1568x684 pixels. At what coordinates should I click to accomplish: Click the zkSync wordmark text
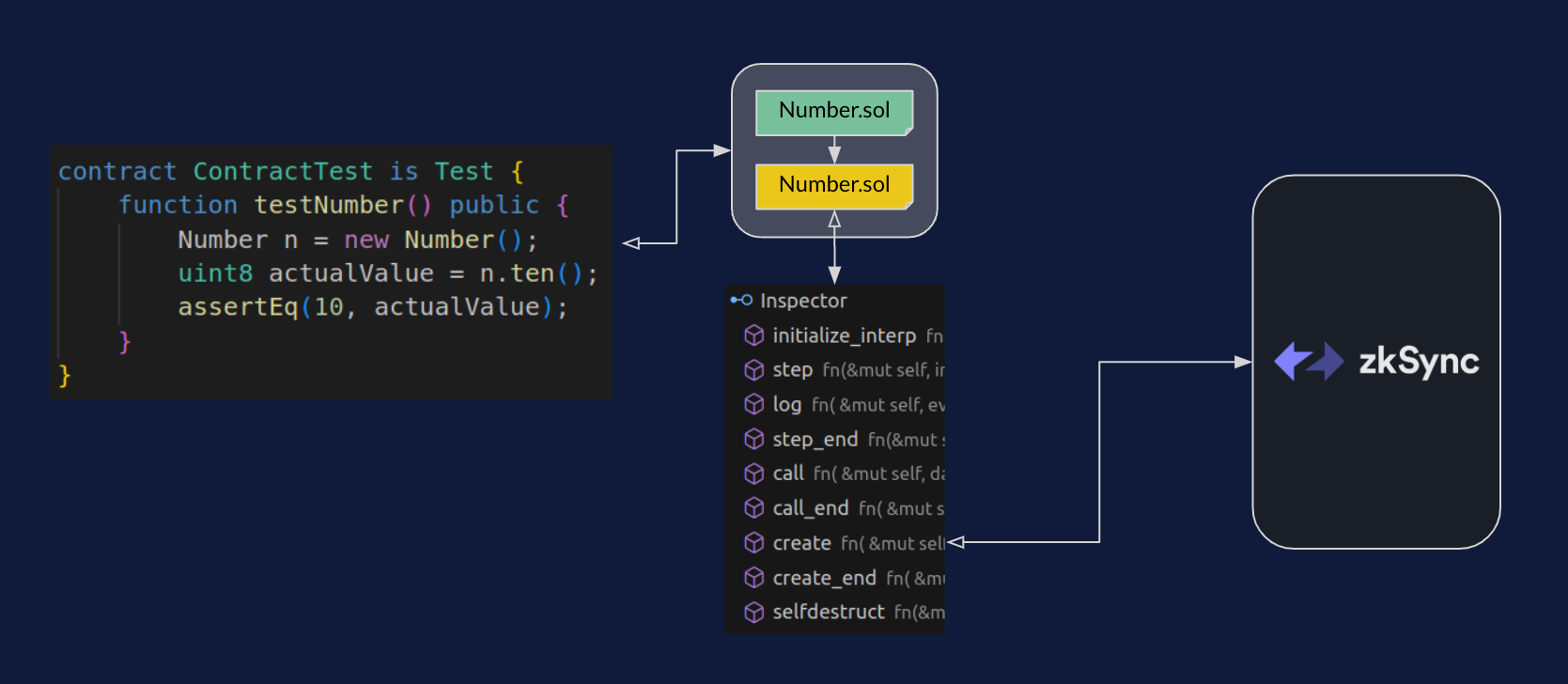(x=1419, y=362)
